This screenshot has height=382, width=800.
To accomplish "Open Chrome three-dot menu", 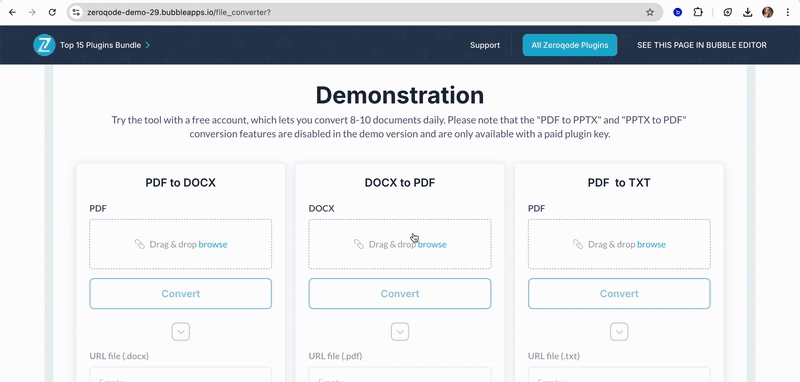I will point(788,12).
